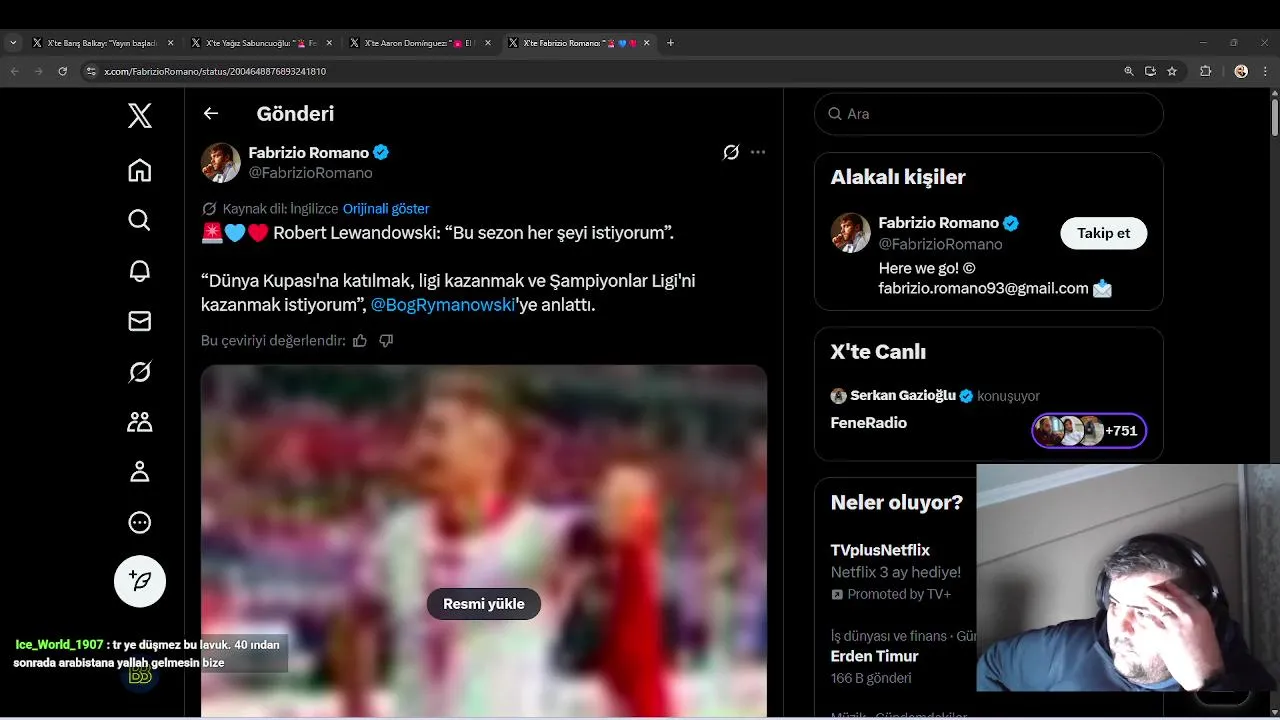
Task: Select the Fabrizio Romano tab
Action: point(577,43)
